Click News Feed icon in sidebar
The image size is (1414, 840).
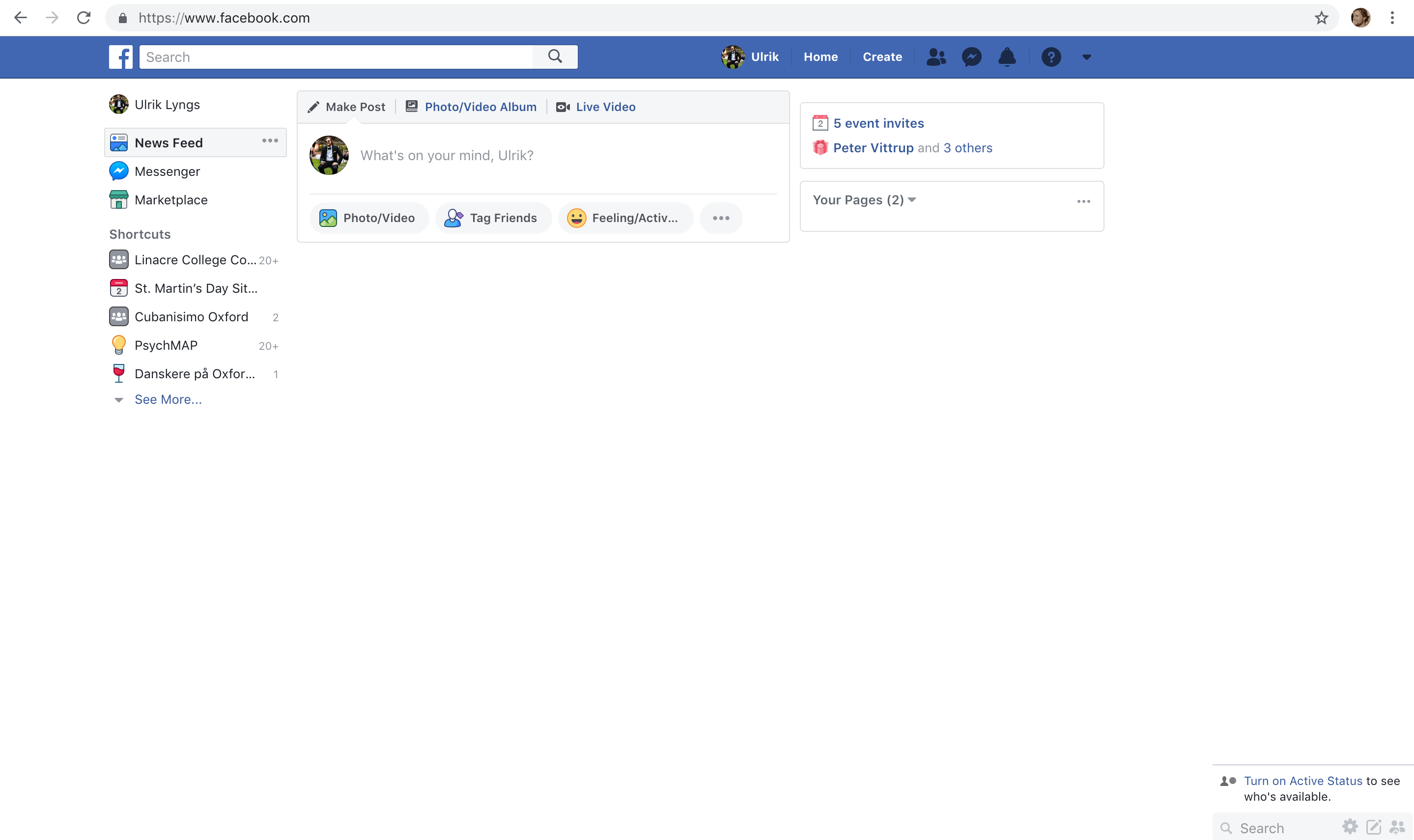(119, 142)
